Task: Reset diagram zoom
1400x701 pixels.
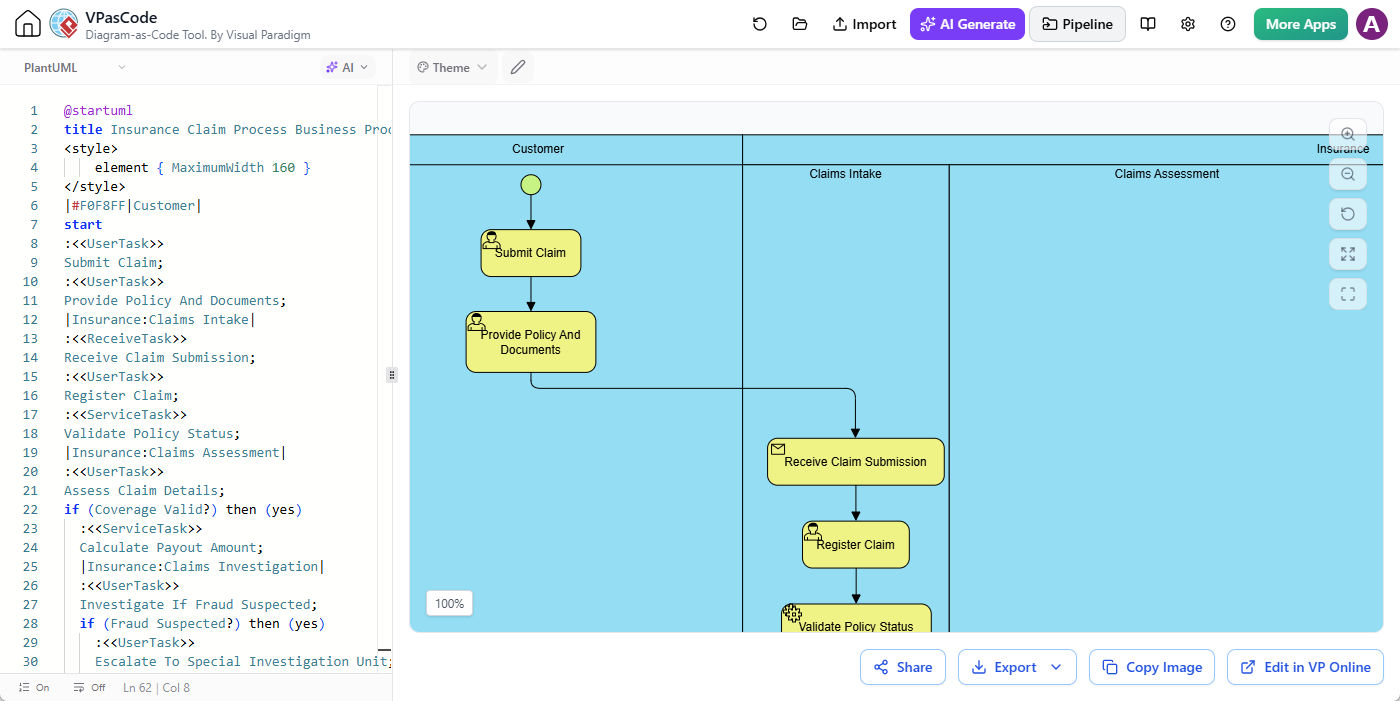Action: tap(1347, 214)
